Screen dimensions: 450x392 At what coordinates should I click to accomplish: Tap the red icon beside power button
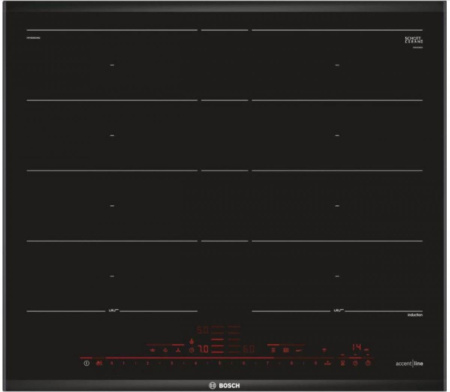[99, 363]
